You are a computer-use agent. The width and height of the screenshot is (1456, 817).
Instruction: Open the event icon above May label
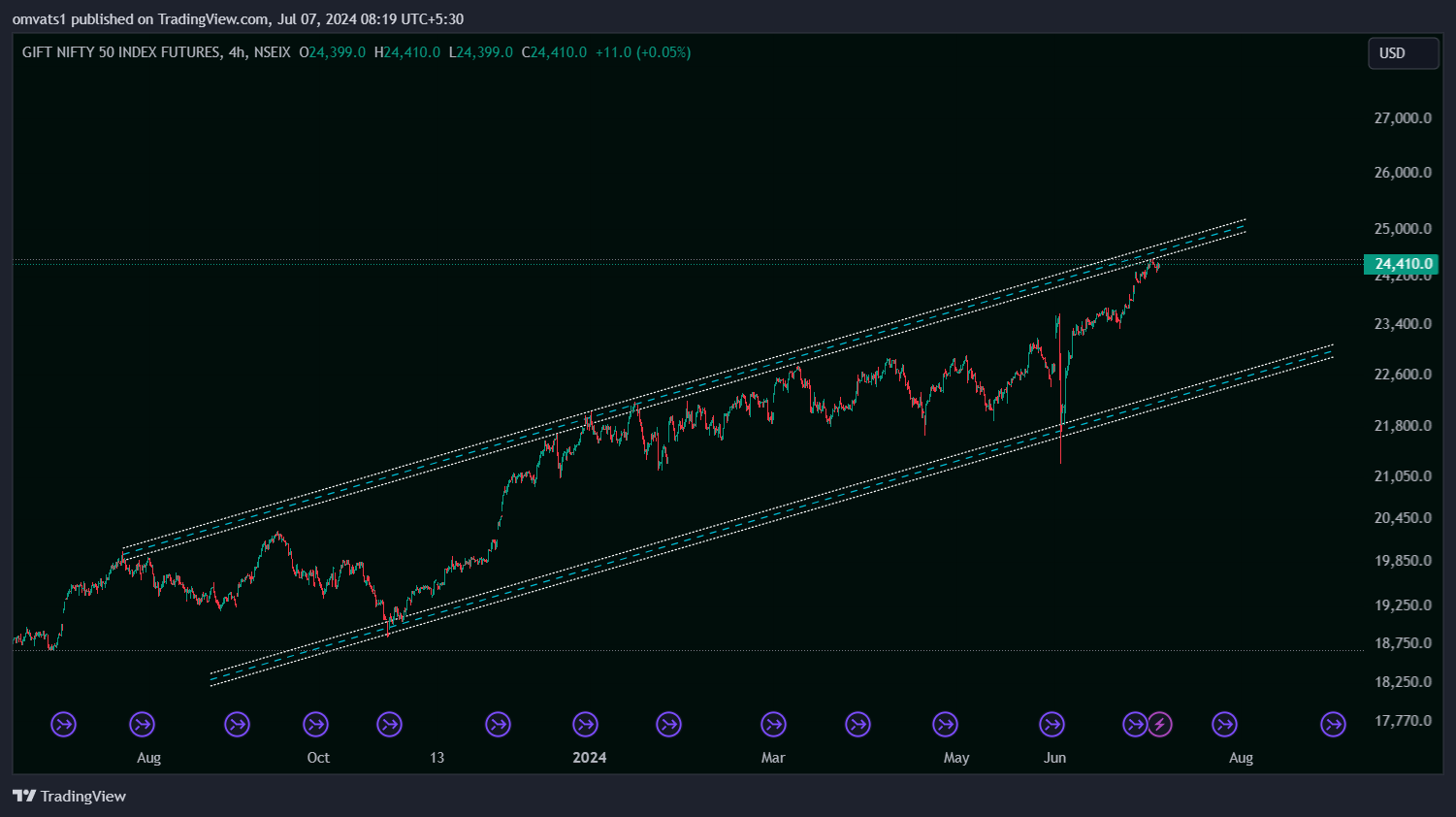coord(945,724)
